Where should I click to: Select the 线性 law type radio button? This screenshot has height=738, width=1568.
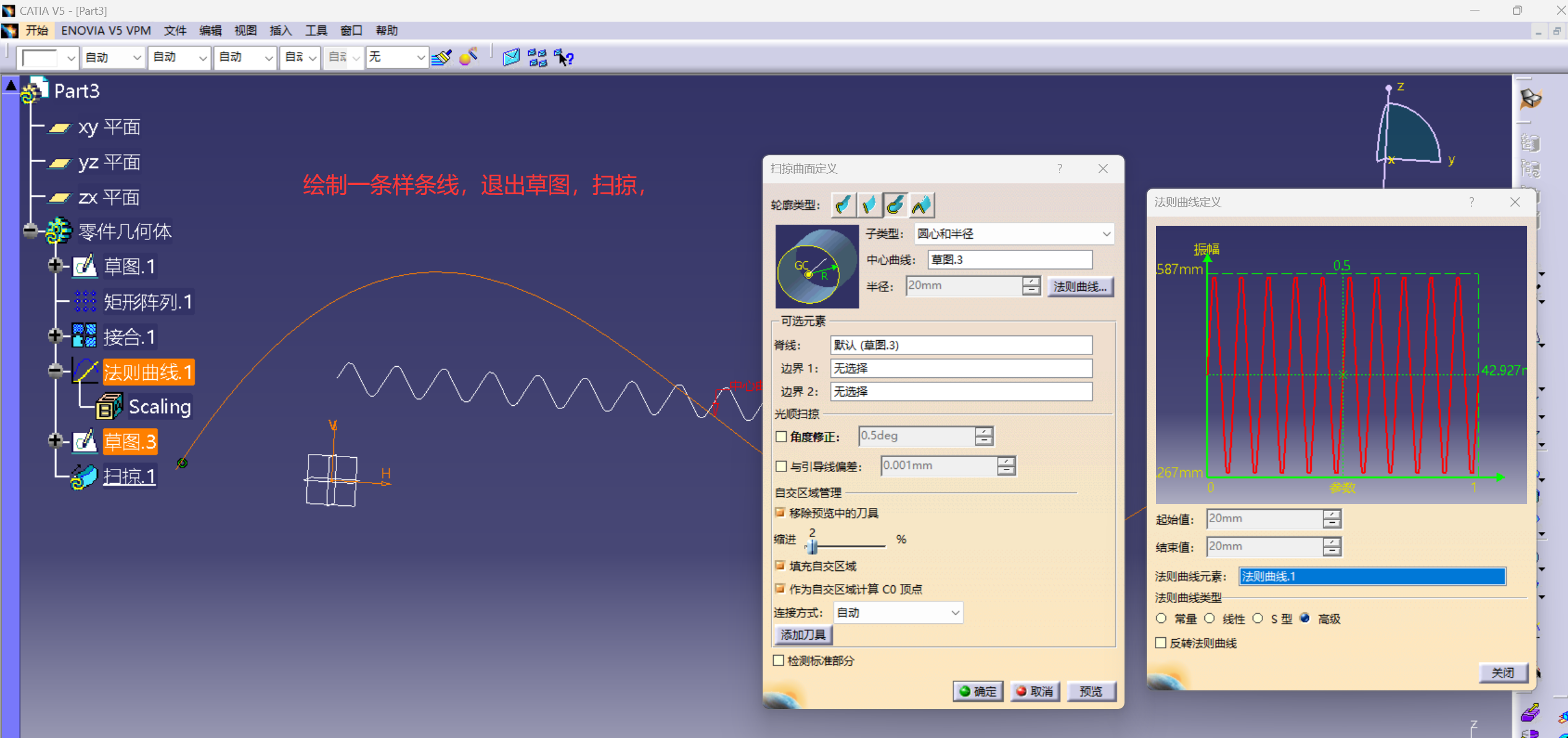(1210, 618)
